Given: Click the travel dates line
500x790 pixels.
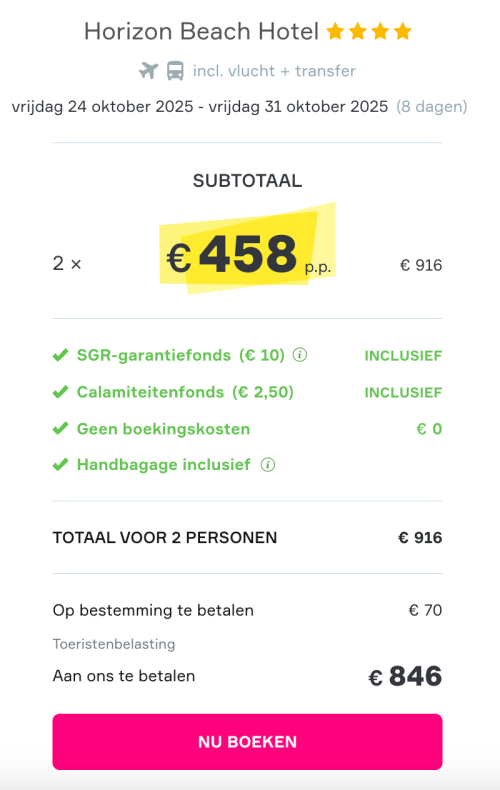Looking at the screenshot, I should pos(200,106).
